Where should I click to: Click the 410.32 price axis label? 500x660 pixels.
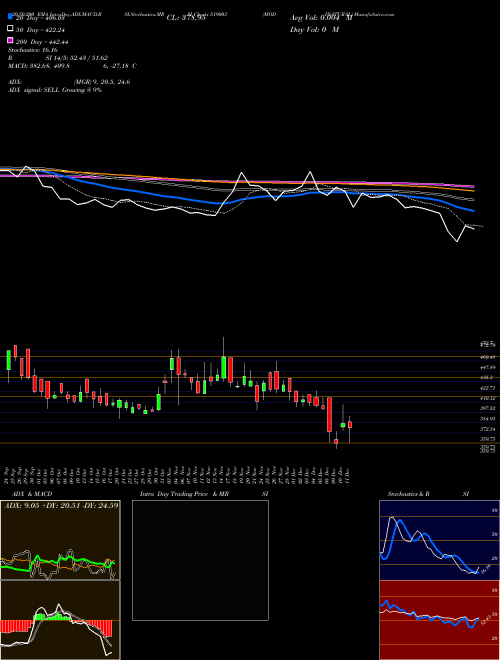point(490,398)
